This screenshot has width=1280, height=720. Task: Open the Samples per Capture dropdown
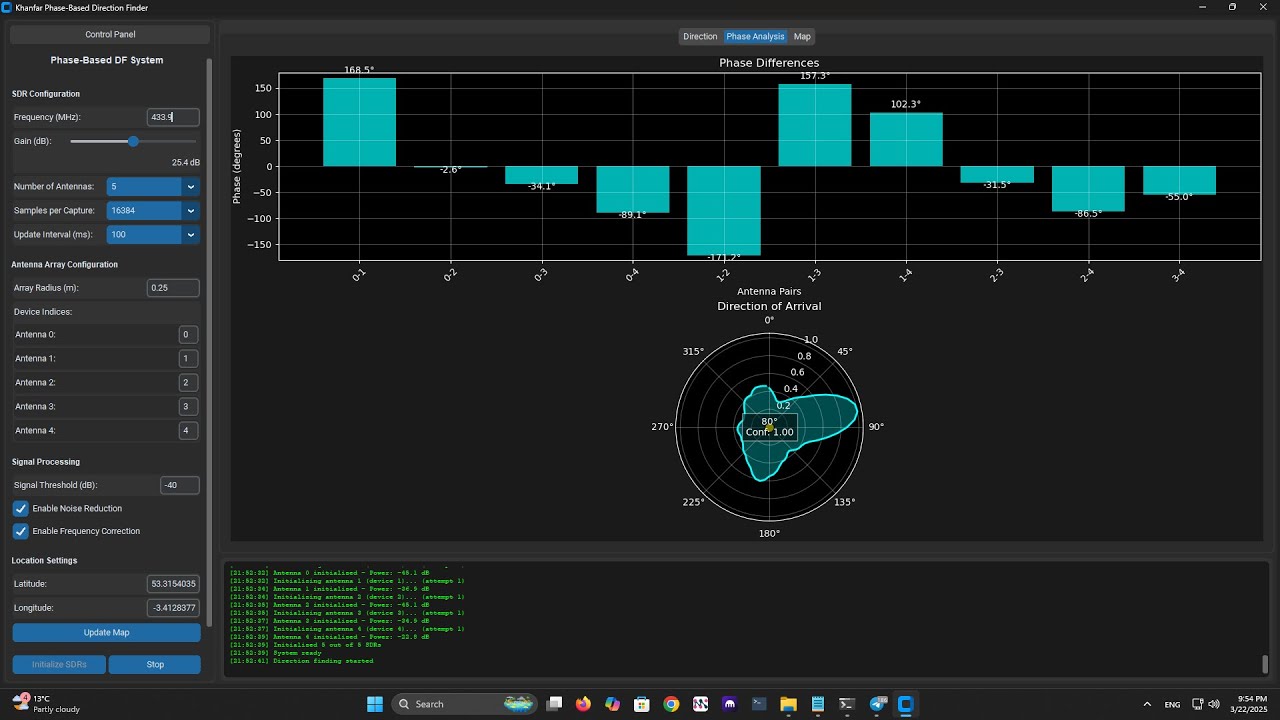(x=190, y=211)
